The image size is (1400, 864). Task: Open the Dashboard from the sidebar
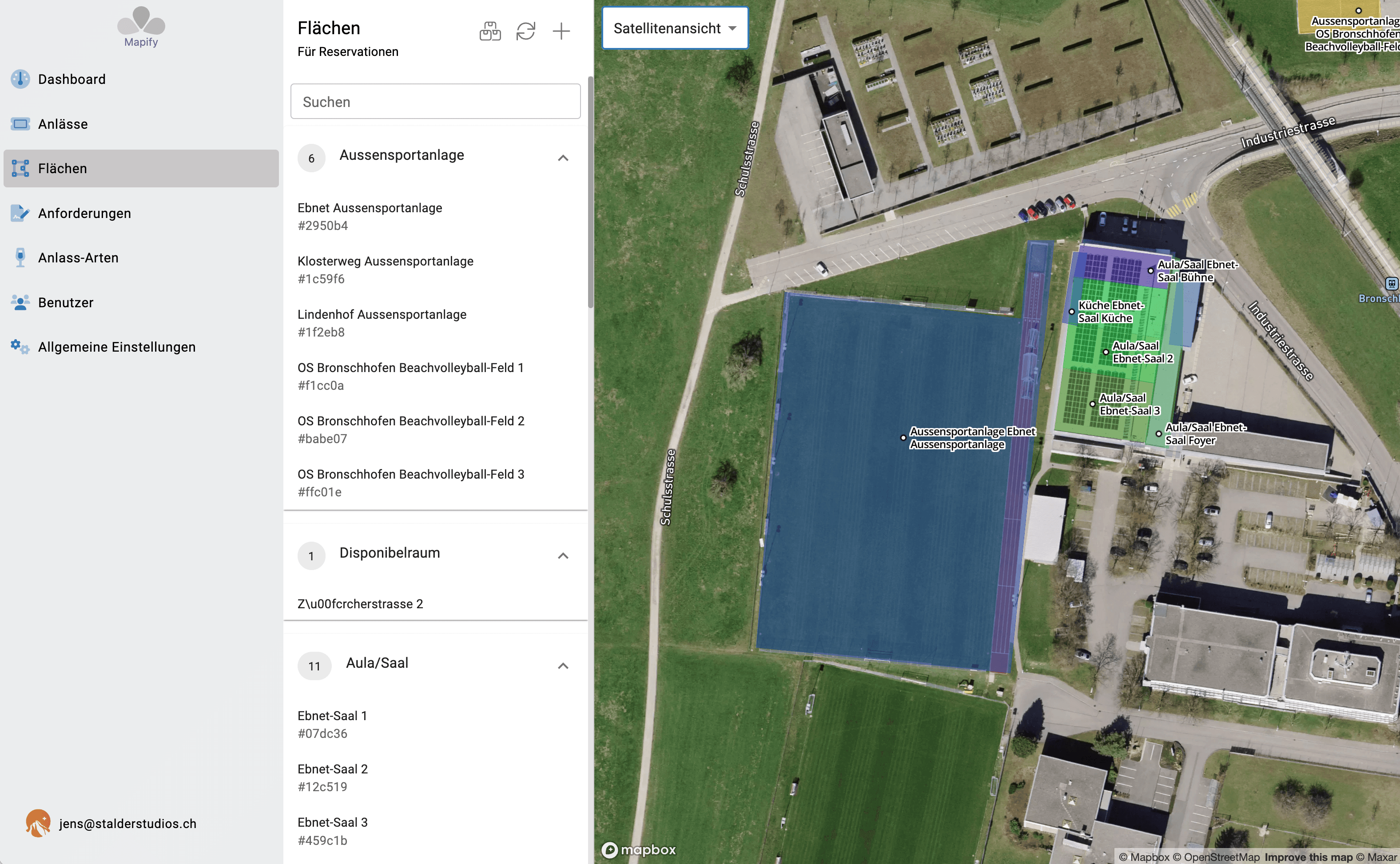[20, 79]
